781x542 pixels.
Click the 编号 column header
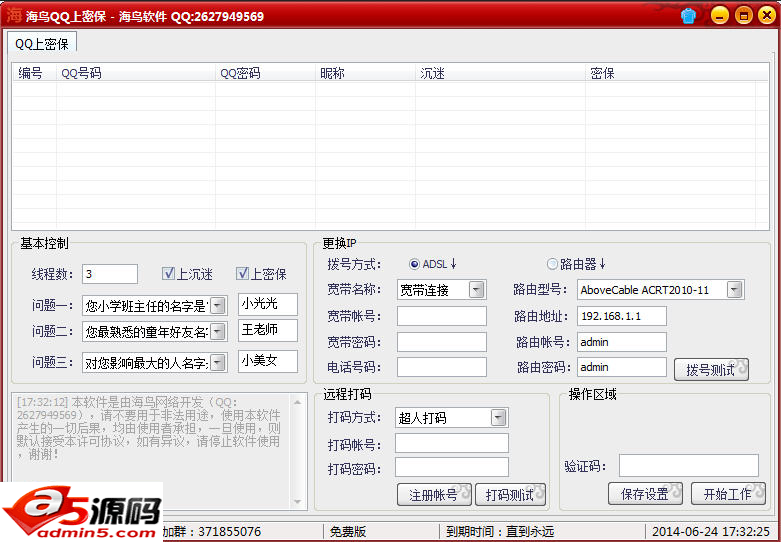[x=34, y=74]
